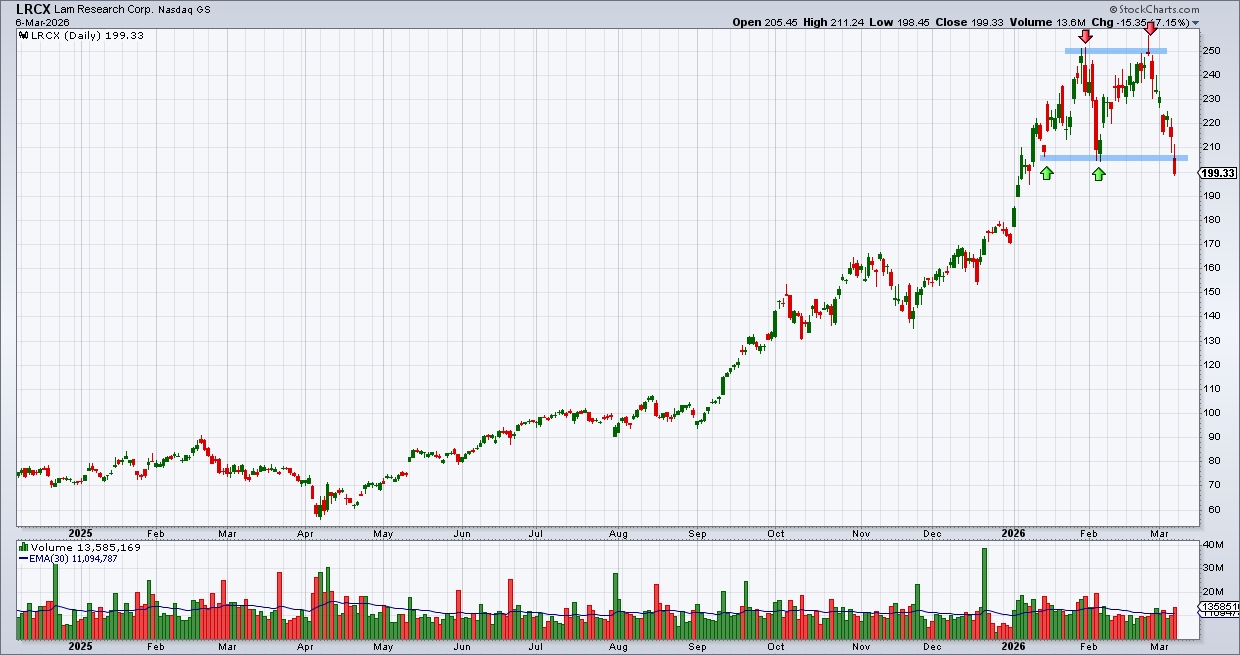1240x655 pixels.
Task: Click the 40M volume axis label
Action: (x=1213, y=545)
